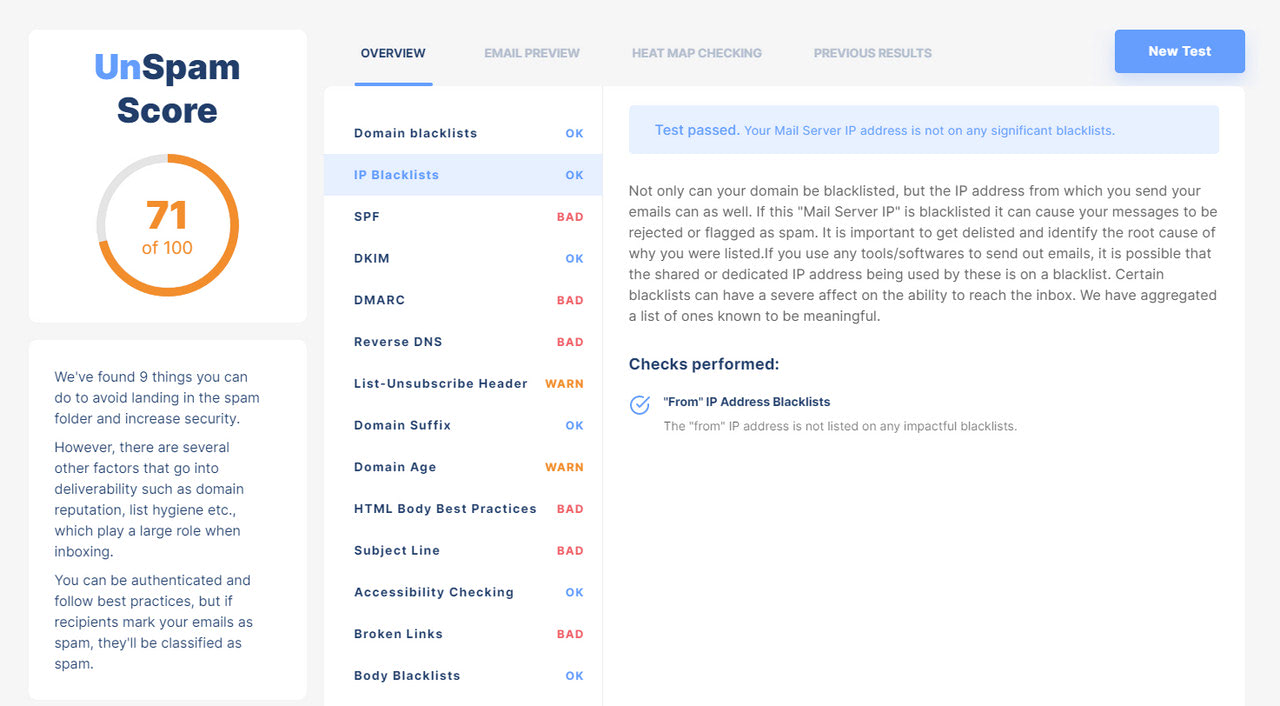This screenshot has width=1280, height=706.
Task: Switch to the Email Preview tab
Action: [532, 53]
